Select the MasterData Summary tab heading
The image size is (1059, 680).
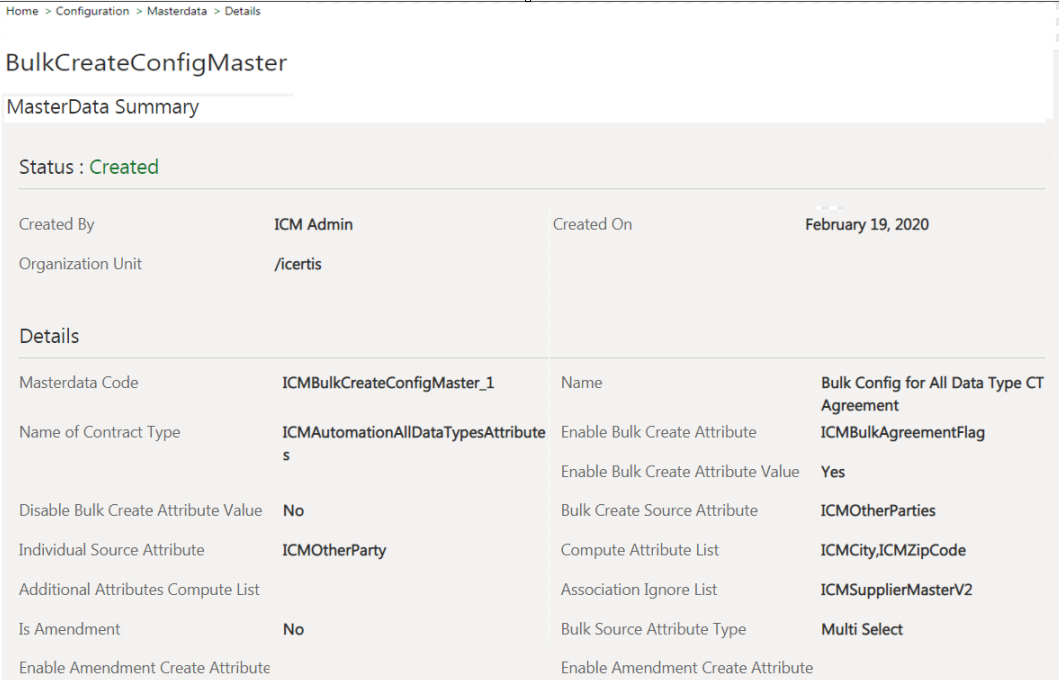click(x=103, y=107)
